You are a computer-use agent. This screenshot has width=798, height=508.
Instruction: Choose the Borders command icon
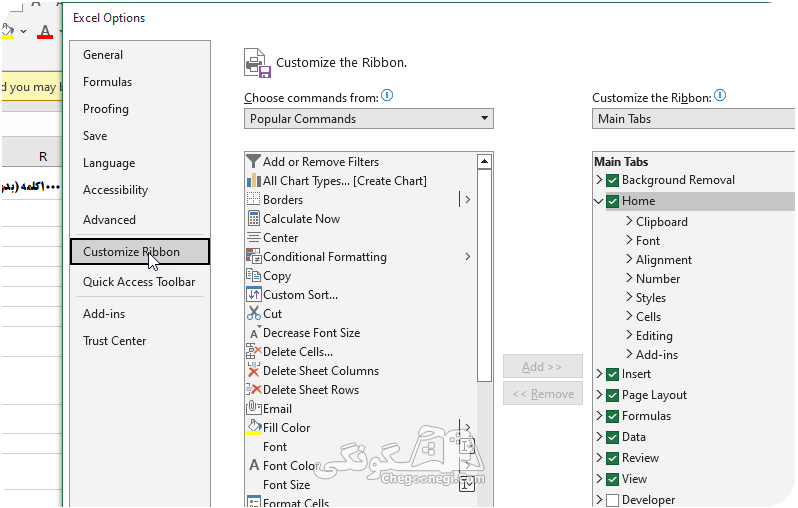tap(253, 200)
